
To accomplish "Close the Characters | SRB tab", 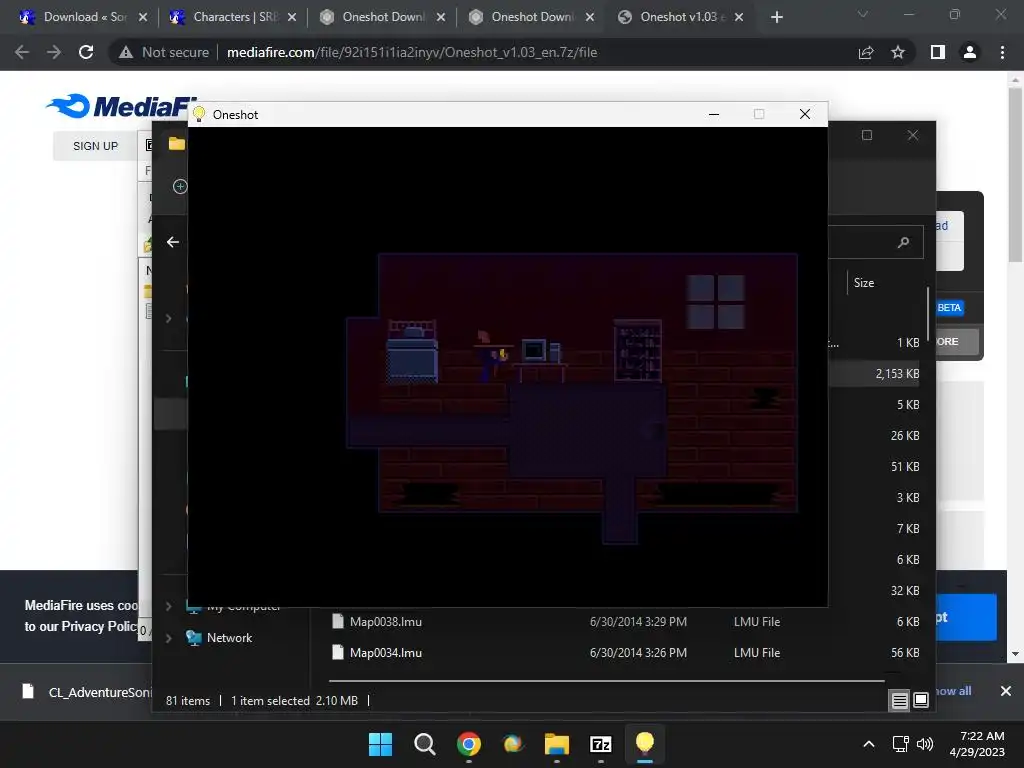I will (292, 17).
